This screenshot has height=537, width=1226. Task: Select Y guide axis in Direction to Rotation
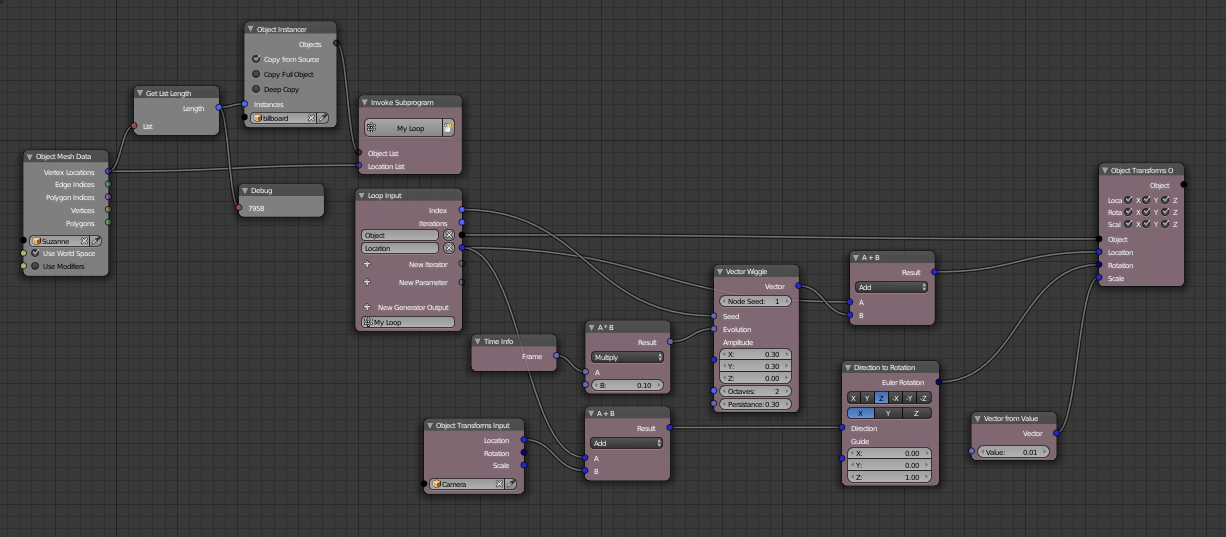pyautogui.click(x=889, y=412)
